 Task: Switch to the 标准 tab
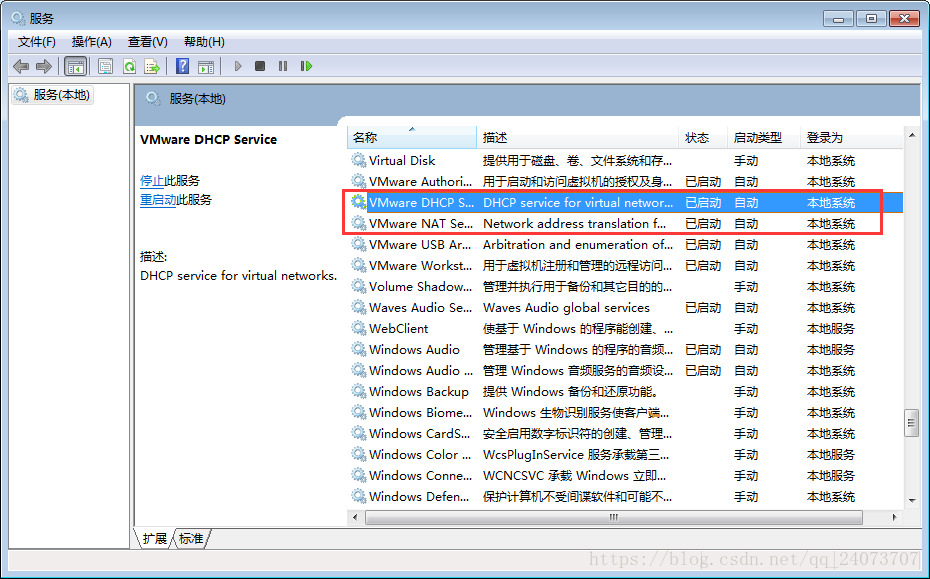[x=191, y=538]
